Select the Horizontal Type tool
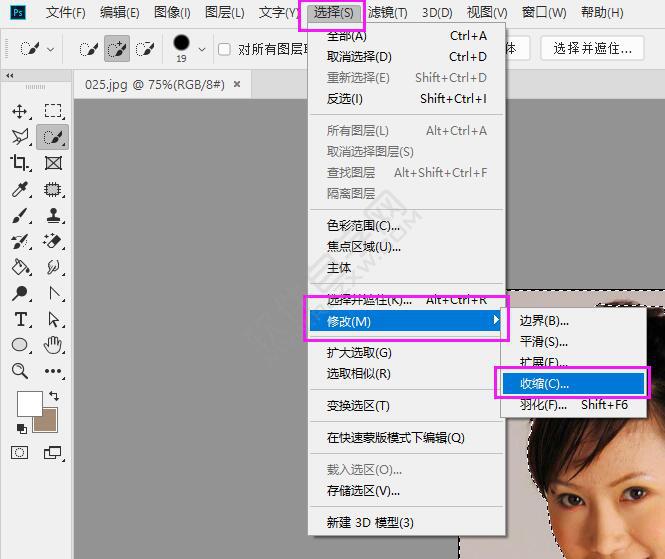665x559 pixels. (20, 319)
